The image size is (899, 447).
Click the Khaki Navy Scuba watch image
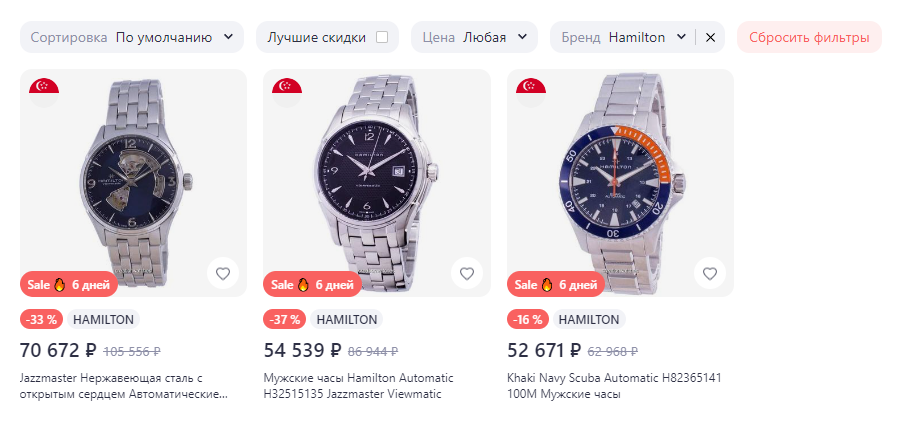pyautogui.click(x=620, y=180)
